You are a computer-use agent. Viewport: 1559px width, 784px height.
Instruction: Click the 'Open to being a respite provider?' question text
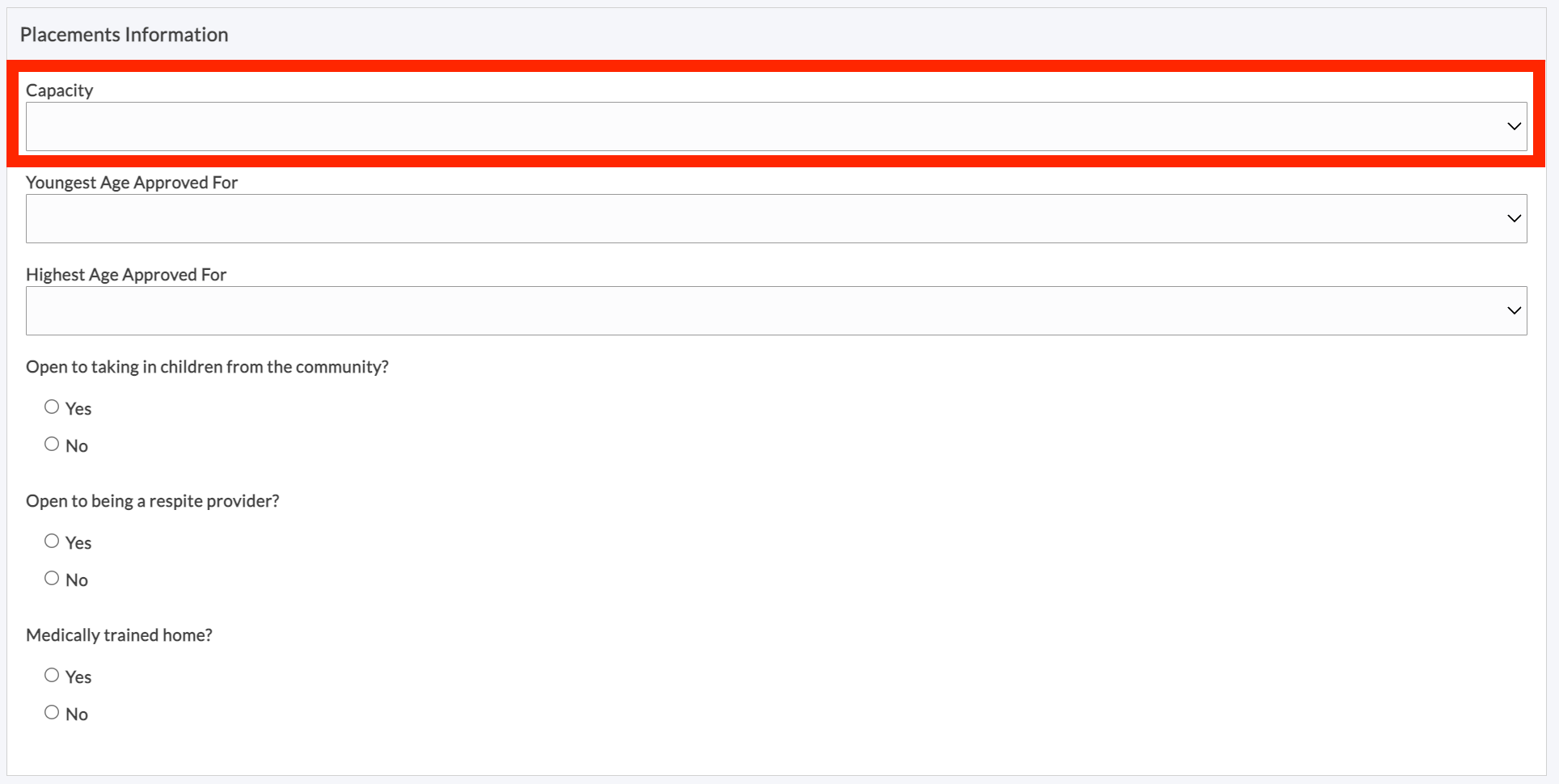coord(153,501)
